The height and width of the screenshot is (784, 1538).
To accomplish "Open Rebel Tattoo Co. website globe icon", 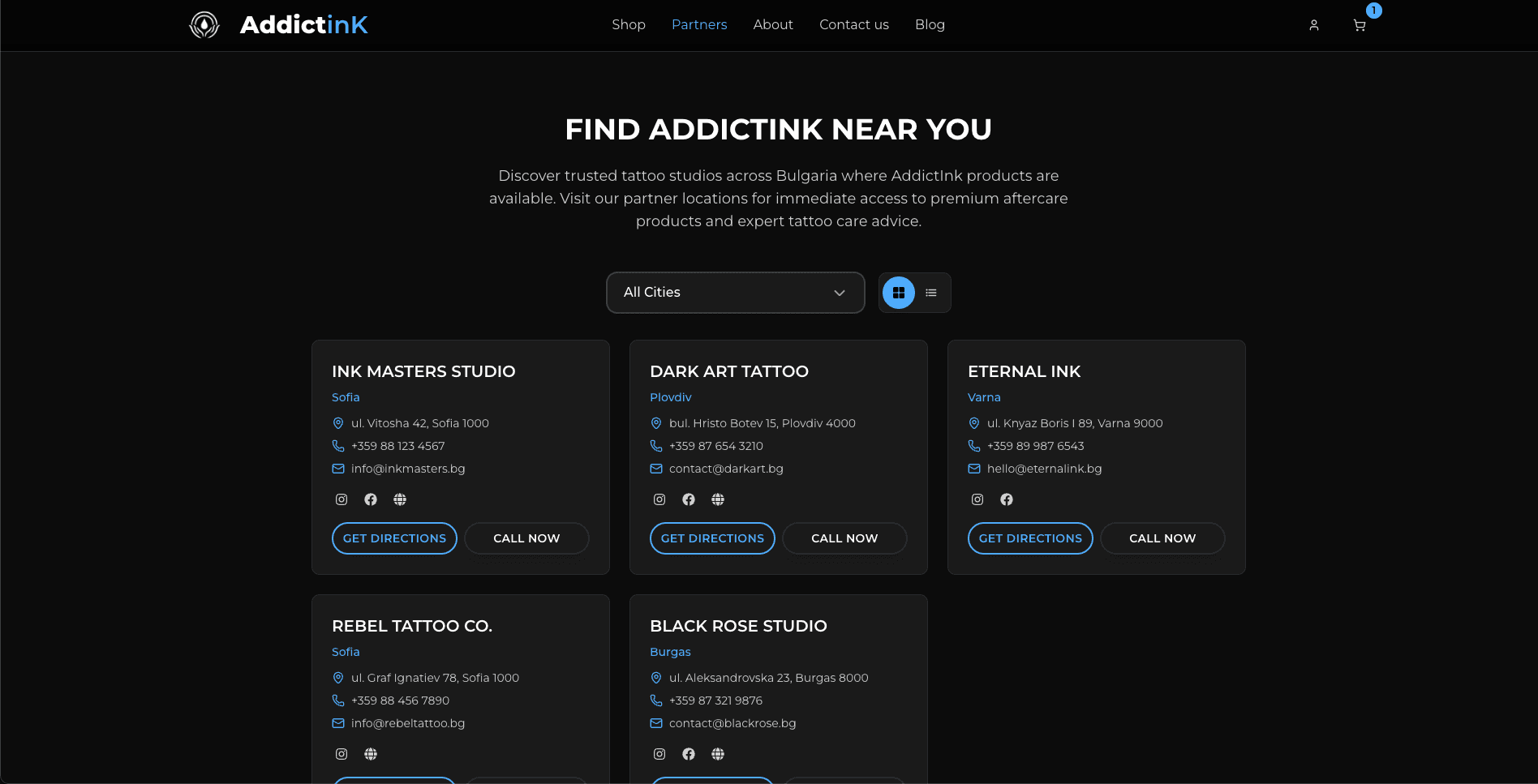I will (371, 754).
